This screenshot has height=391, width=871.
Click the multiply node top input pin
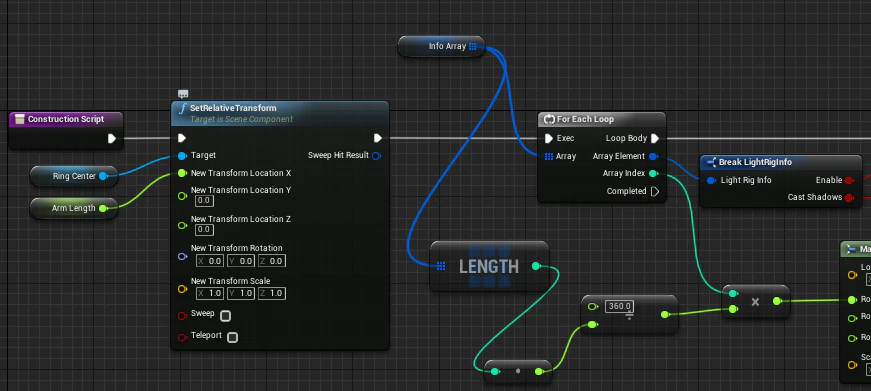733,293
